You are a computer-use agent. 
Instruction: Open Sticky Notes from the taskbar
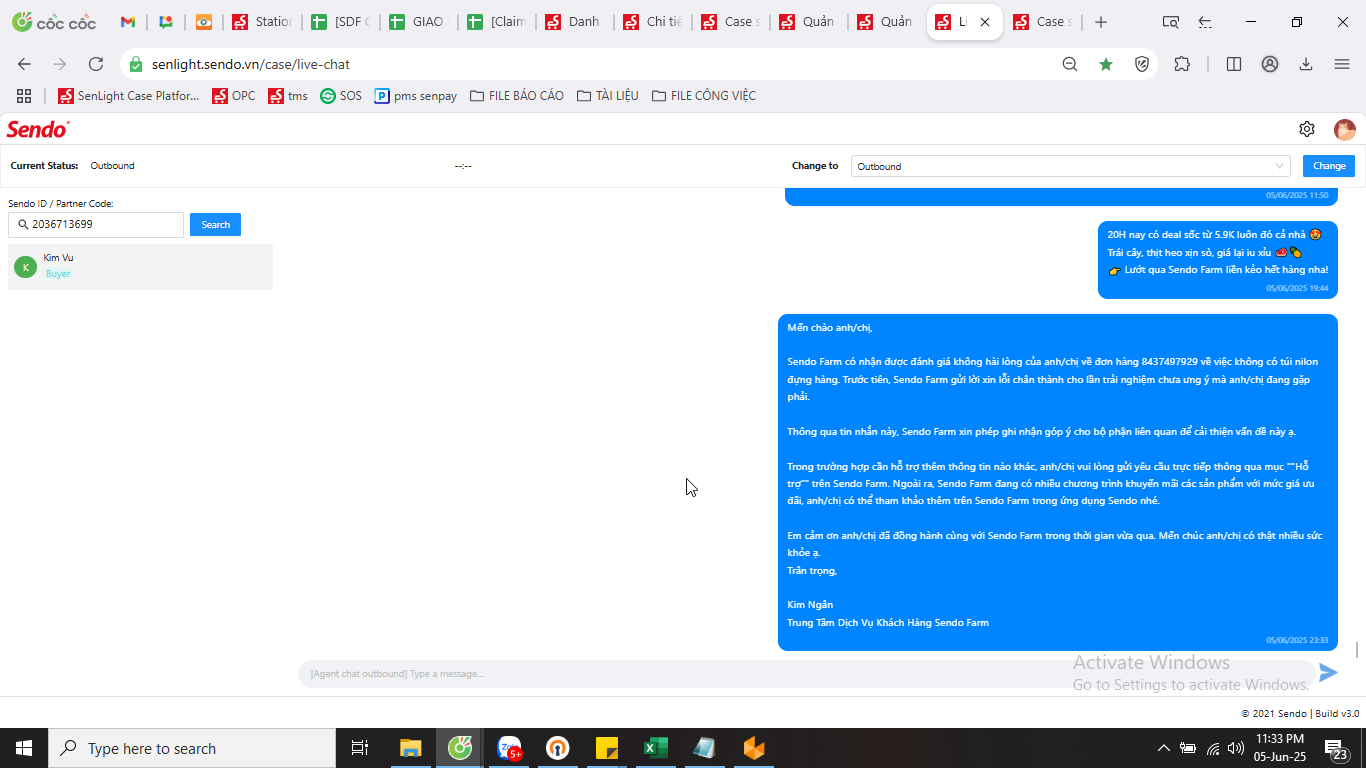point(606,748)
